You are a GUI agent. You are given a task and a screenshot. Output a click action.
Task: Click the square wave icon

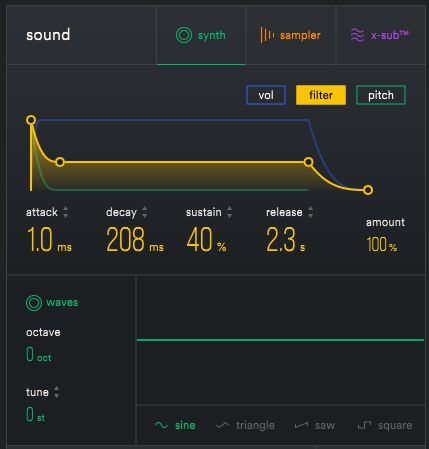(364, 425)
